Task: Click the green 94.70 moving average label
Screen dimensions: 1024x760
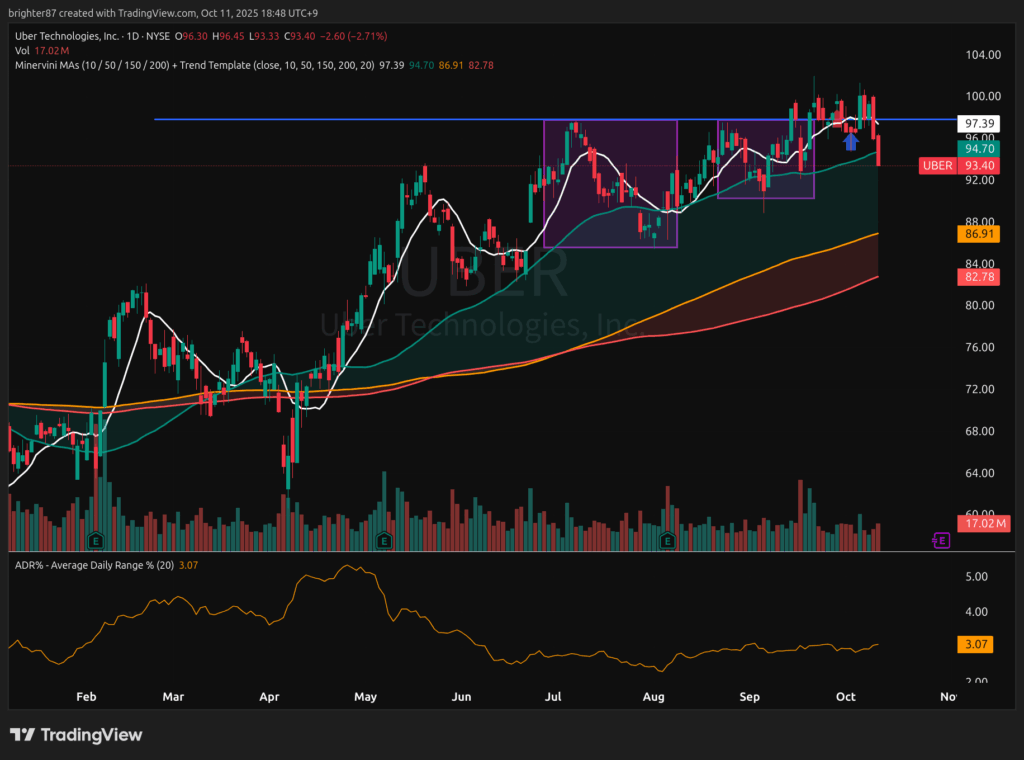Action: [973, 147]
